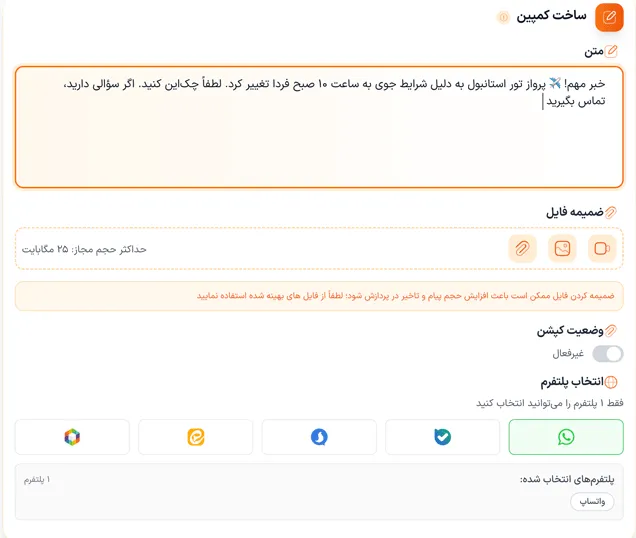Click the info icon beside ساخت کمپین
Image resolution: width=636 pixels, height=538 pixels.
pyautogui.click(x=503, y=18)
